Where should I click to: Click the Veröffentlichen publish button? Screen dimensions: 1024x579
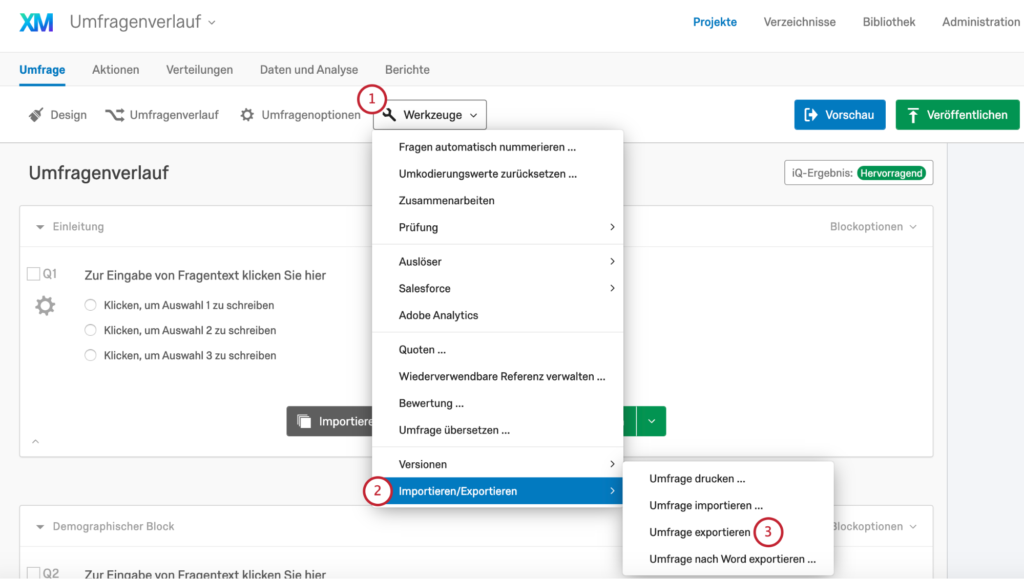pos(957,115)
